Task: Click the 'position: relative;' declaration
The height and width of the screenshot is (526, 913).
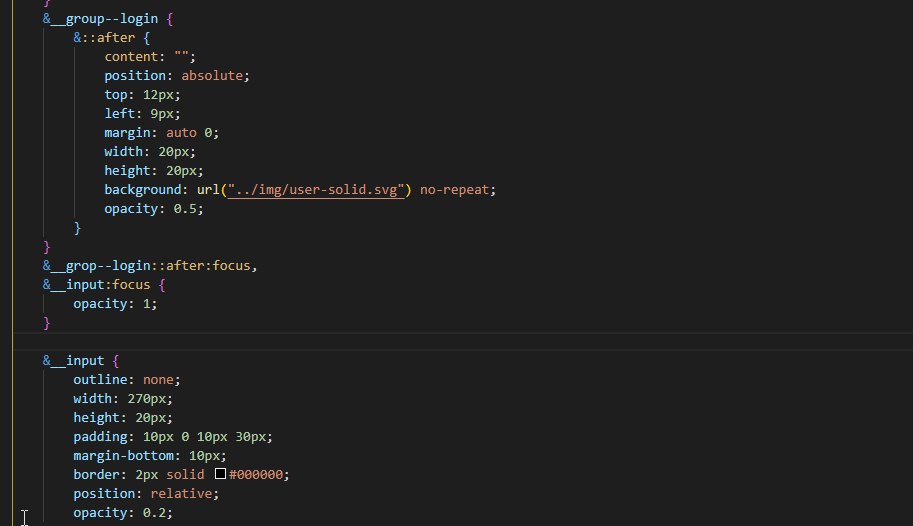Action: [146, 494]
